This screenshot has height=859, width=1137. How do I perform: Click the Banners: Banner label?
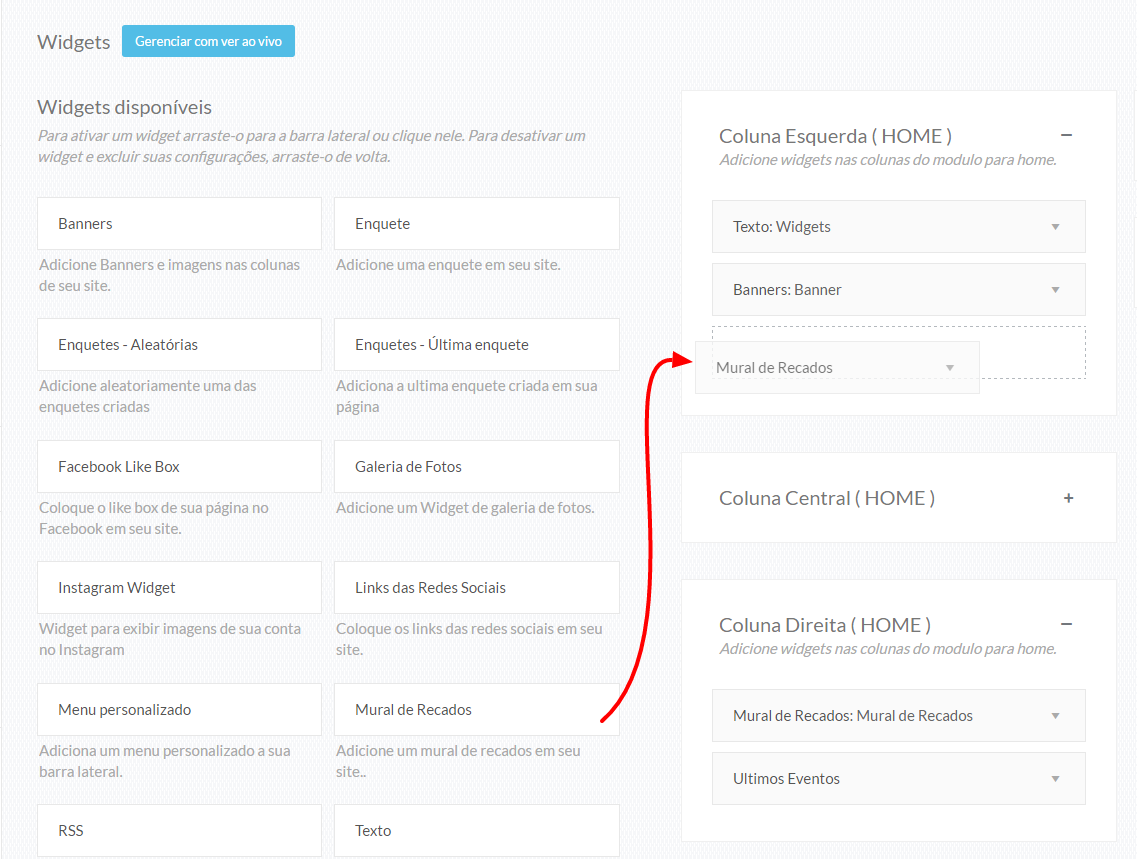tap(787, 290)
